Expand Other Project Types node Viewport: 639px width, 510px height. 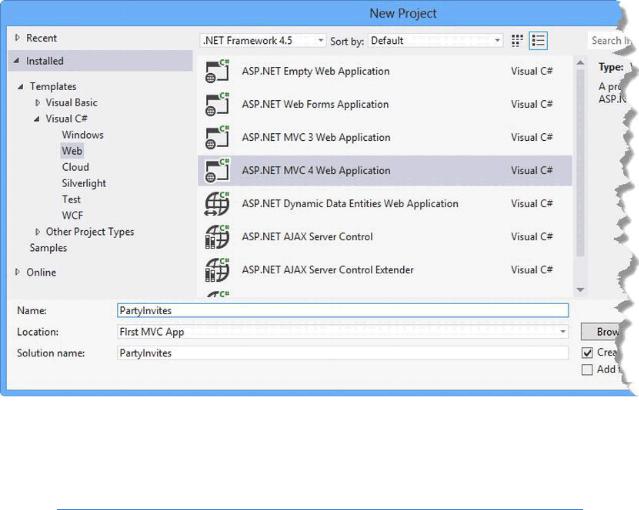tap(37, 232)
